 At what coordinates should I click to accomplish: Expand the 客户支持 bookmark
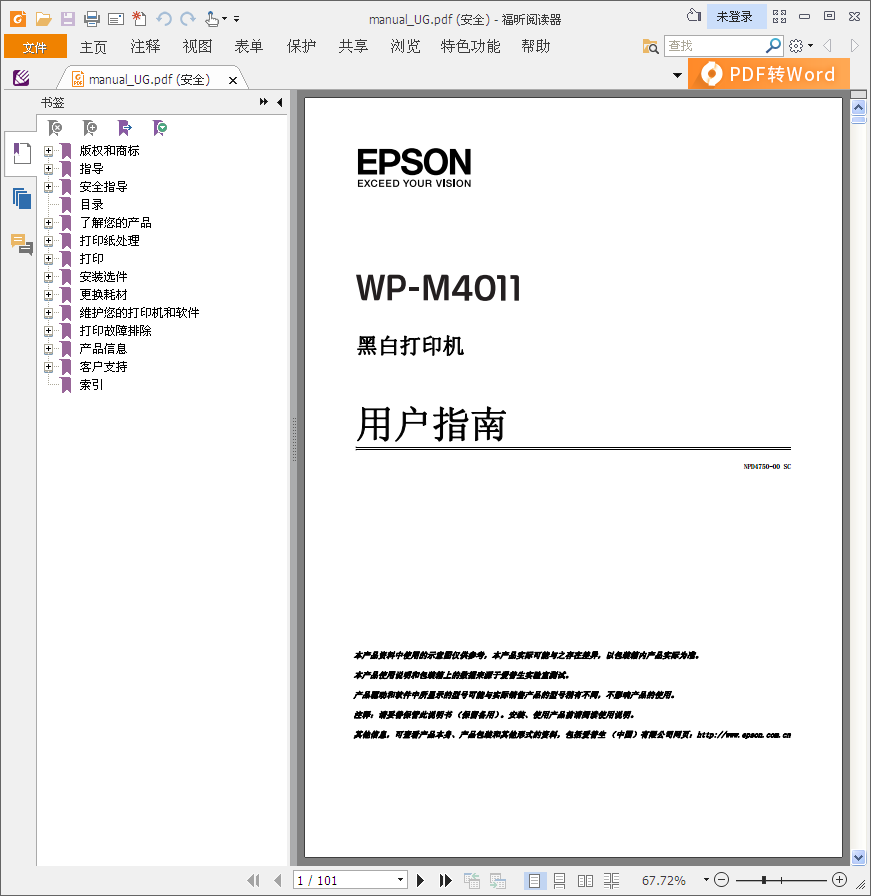pos(49,367)
